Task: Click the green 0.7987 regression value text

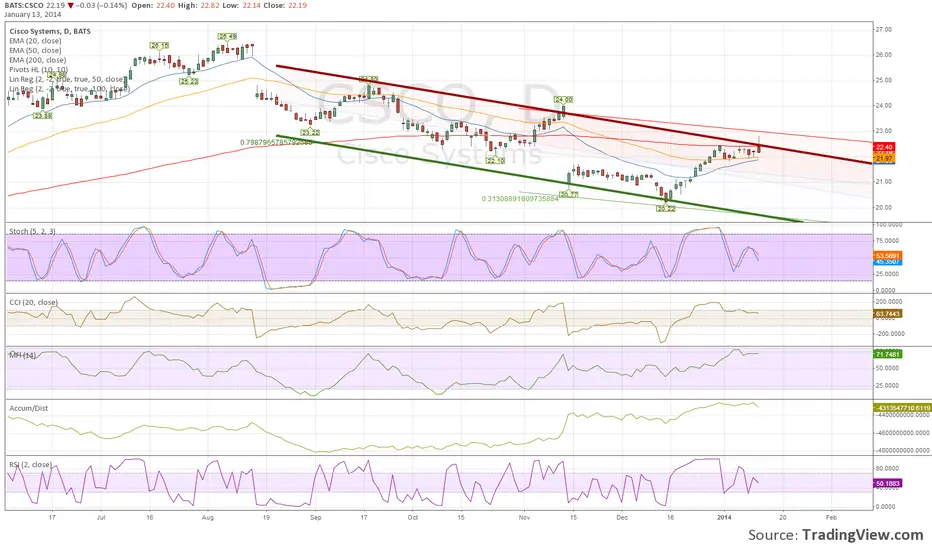Action: tap(276, 142)
